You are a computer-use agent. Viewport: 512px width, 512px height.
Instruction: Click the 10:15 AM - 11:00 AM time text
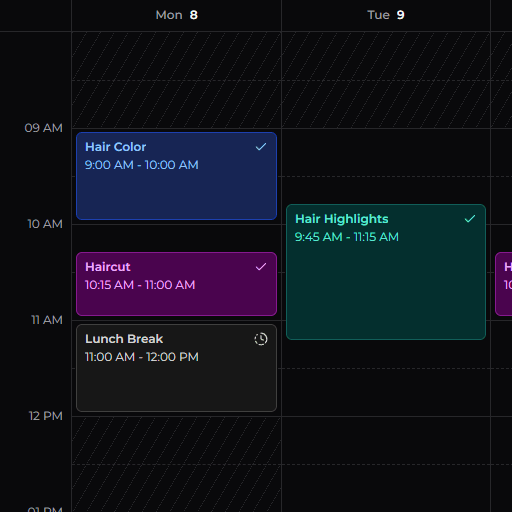click(x=140, y=285)
